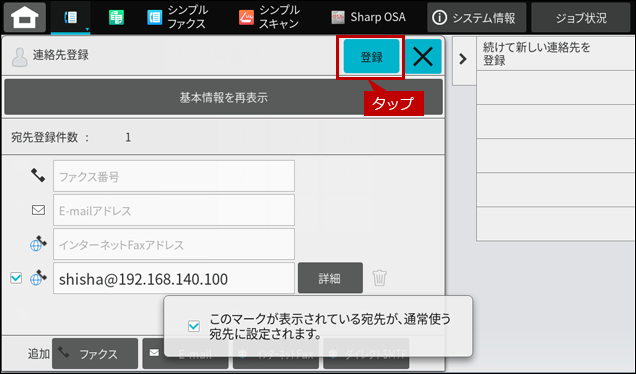Tap the 登録 button
Screen dimensions: 636x374
tap(372, 56)
